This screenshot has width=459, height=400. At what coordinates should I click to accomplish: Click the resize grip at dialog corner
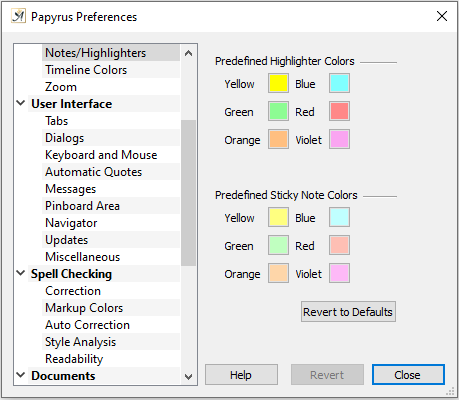450,391
